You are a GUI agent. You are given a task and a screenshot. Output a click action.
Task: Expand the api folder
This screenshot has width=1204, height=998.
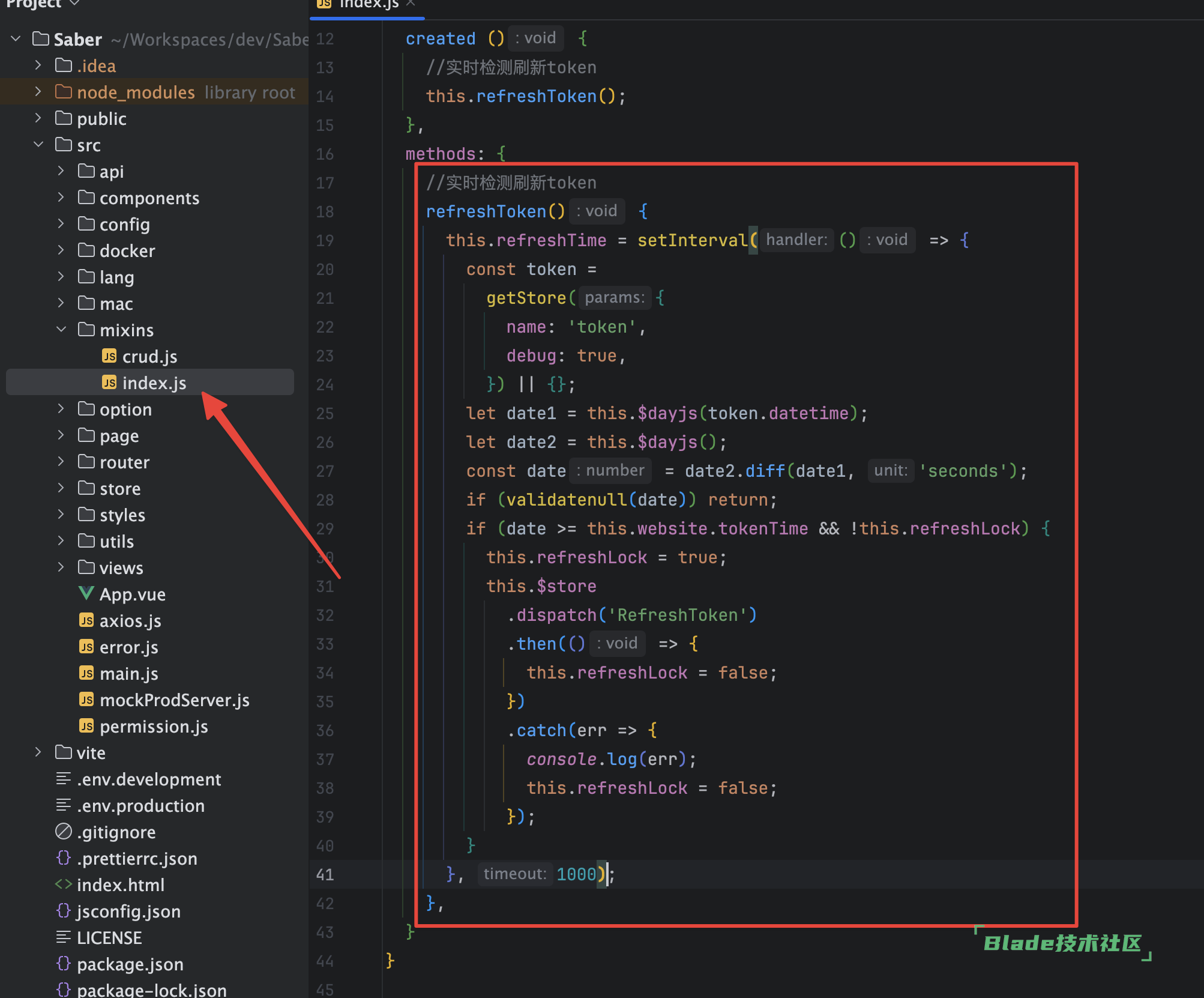[x=61, y=171]
